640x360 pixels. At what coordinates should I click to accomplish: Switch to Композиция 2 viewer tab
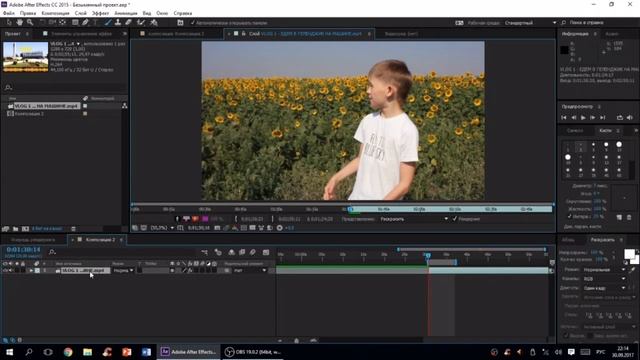click(176, 34)
